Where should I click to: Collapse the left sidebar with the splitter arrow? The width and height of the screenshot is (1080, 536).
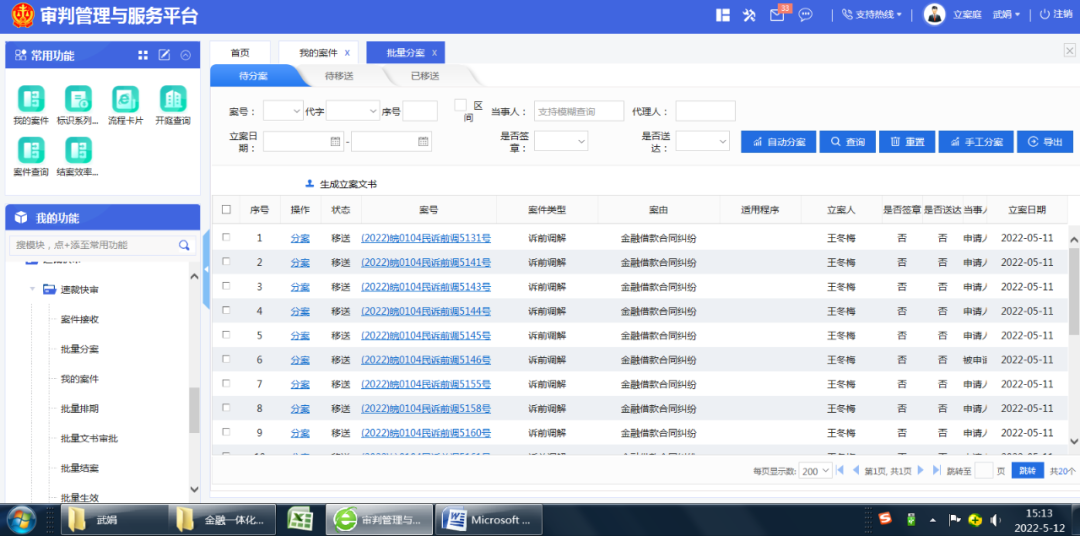tap(206, 269)
